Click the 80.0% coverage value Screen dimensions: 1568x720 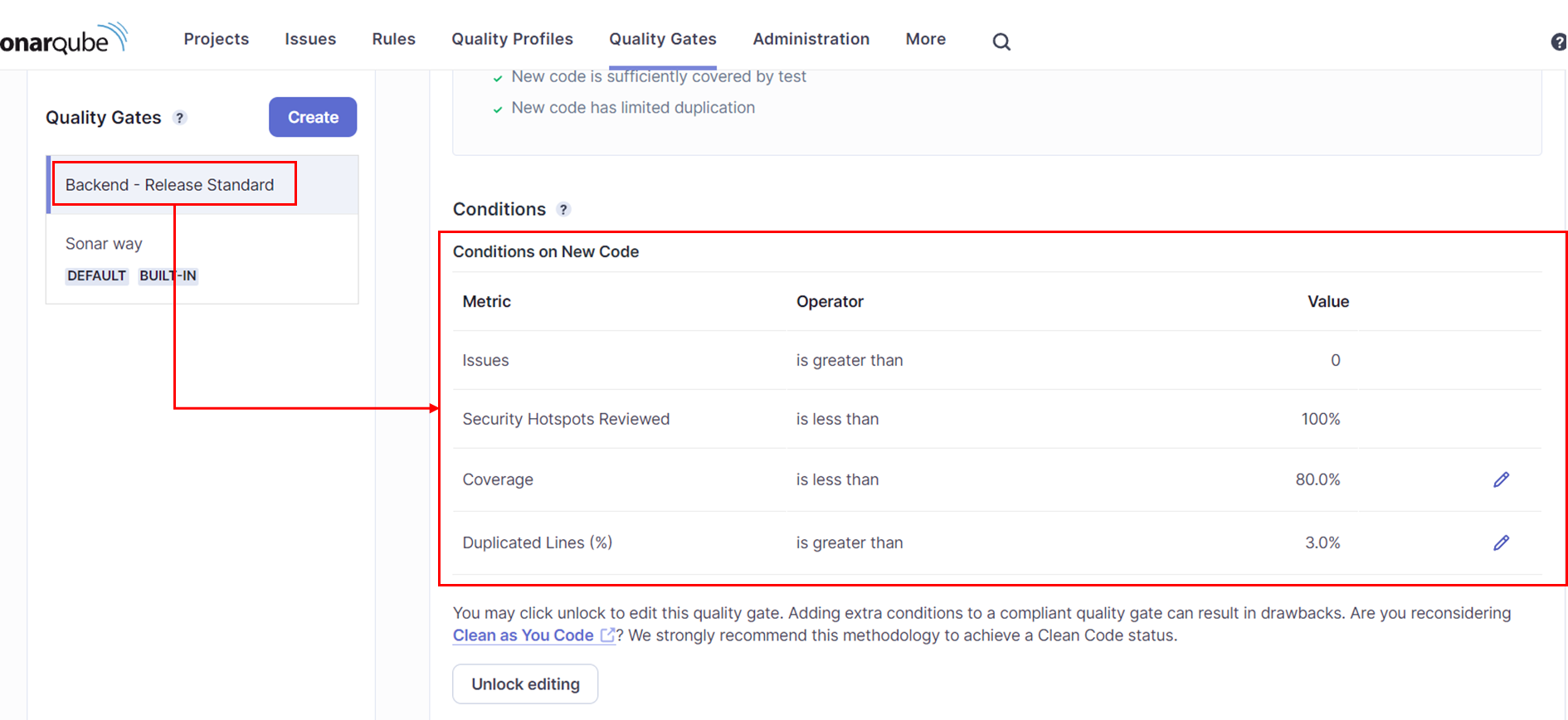pyautogui.click(x=1317, y=480)
